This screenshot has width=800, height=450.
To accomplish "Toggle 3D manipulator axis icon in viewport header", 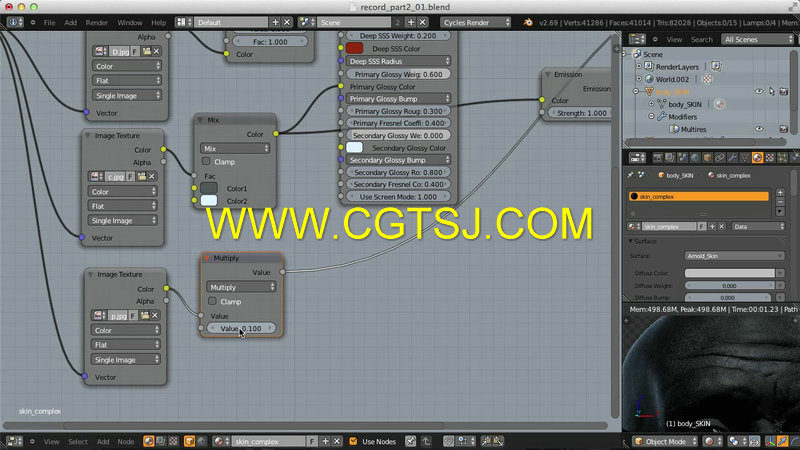I will 770,441.
